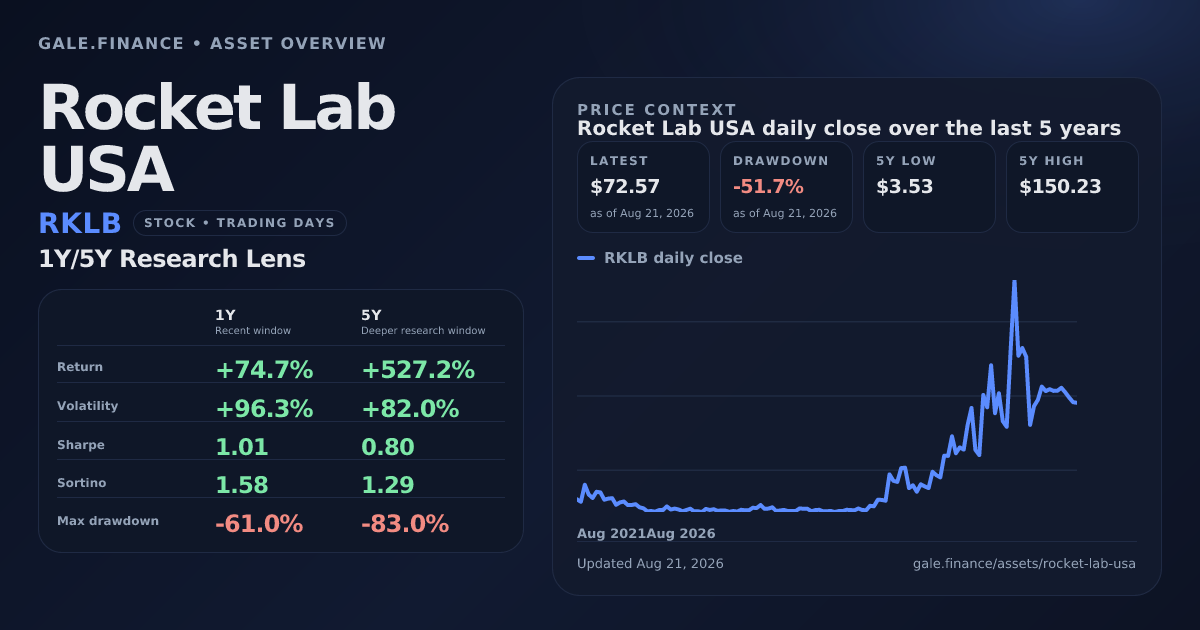Click the Max drawdown row label

click(108, 521)
